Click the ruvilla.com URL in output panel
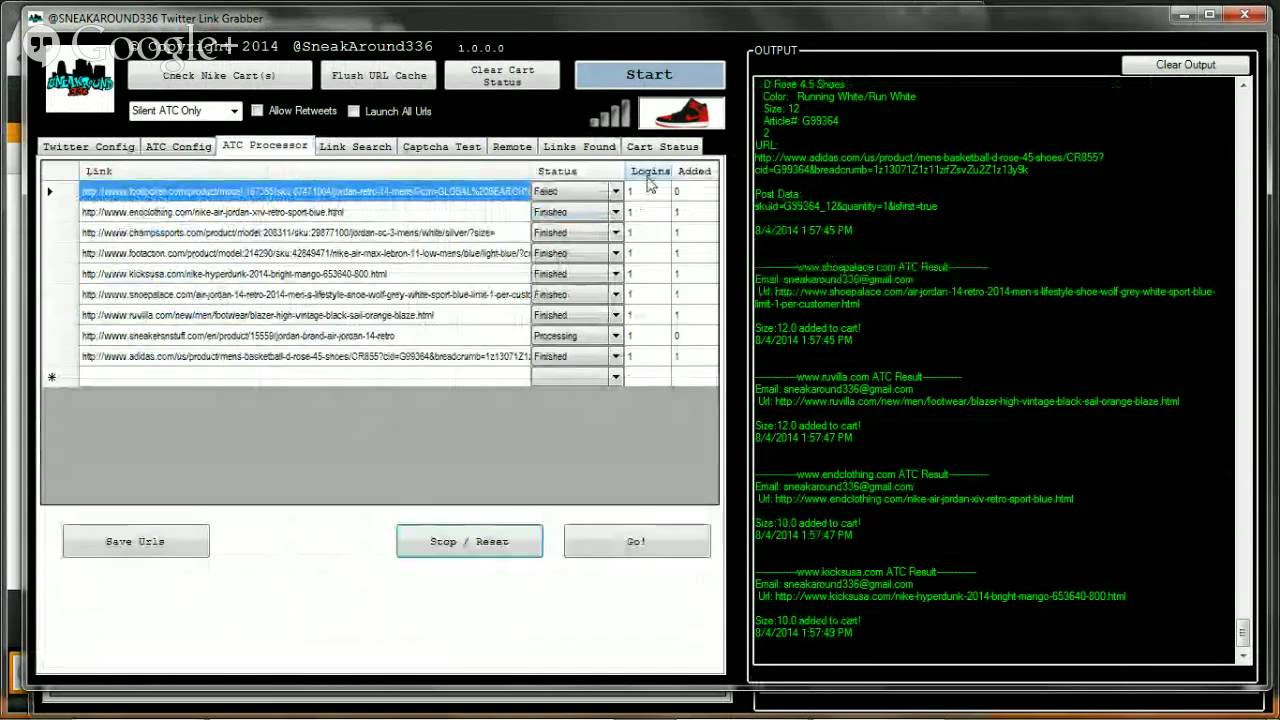Screen dimensions: 1280x720 [977, 401]
